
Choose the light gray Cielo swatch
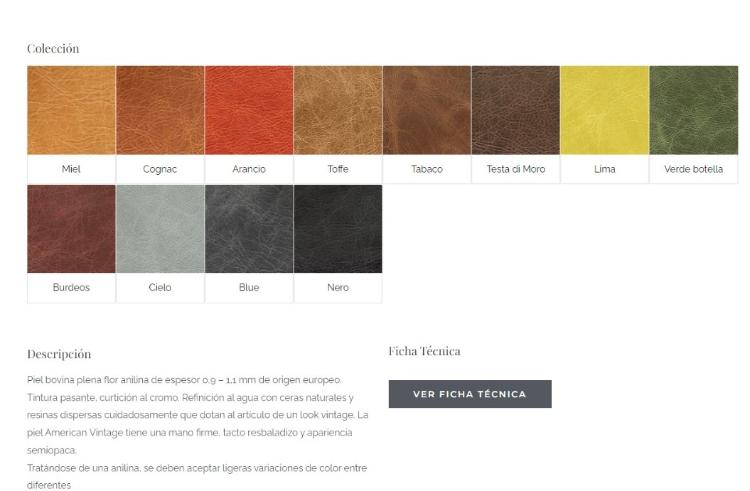point(160,229)
